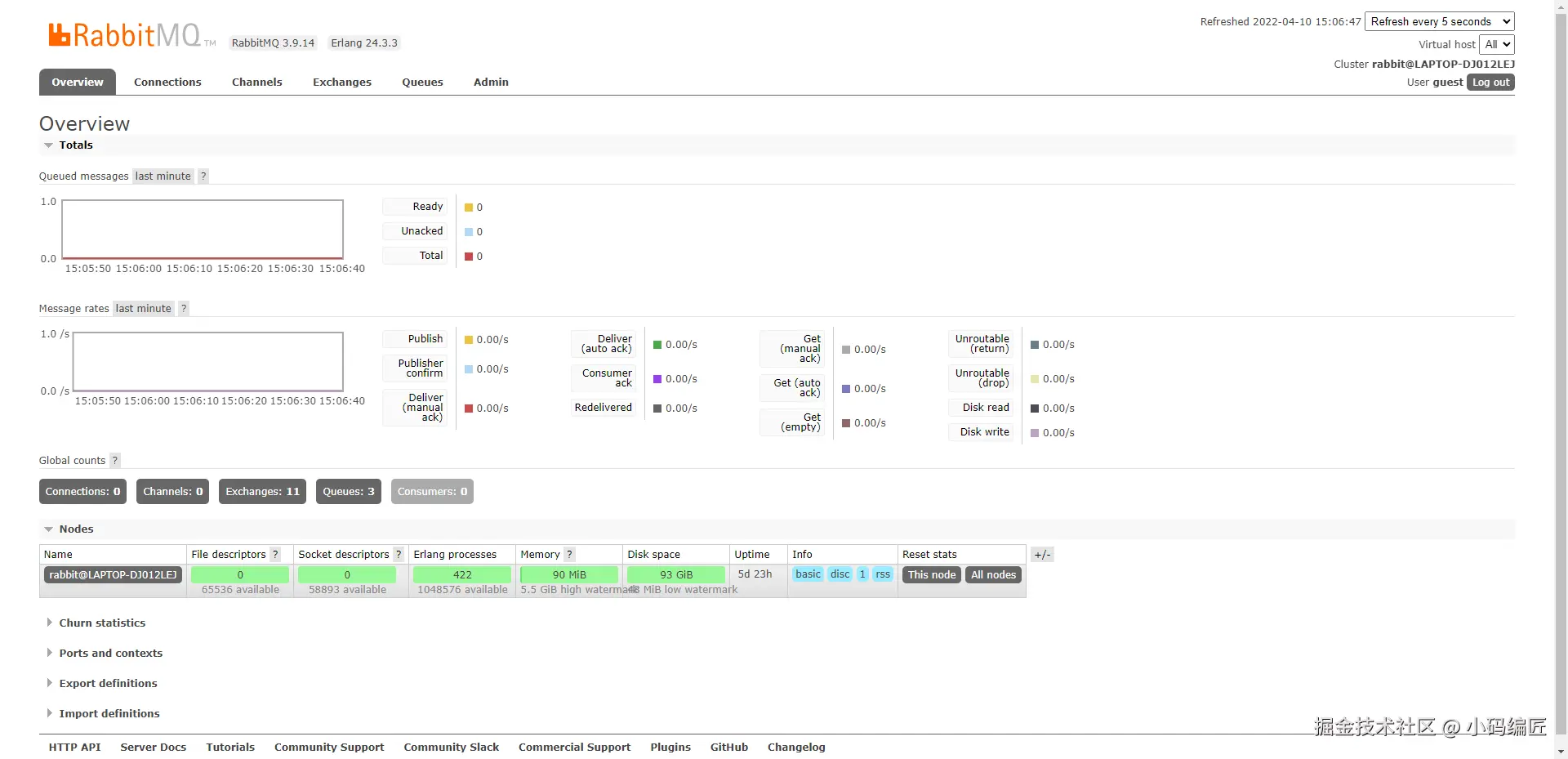Reset stats for This node

point(932,575)
